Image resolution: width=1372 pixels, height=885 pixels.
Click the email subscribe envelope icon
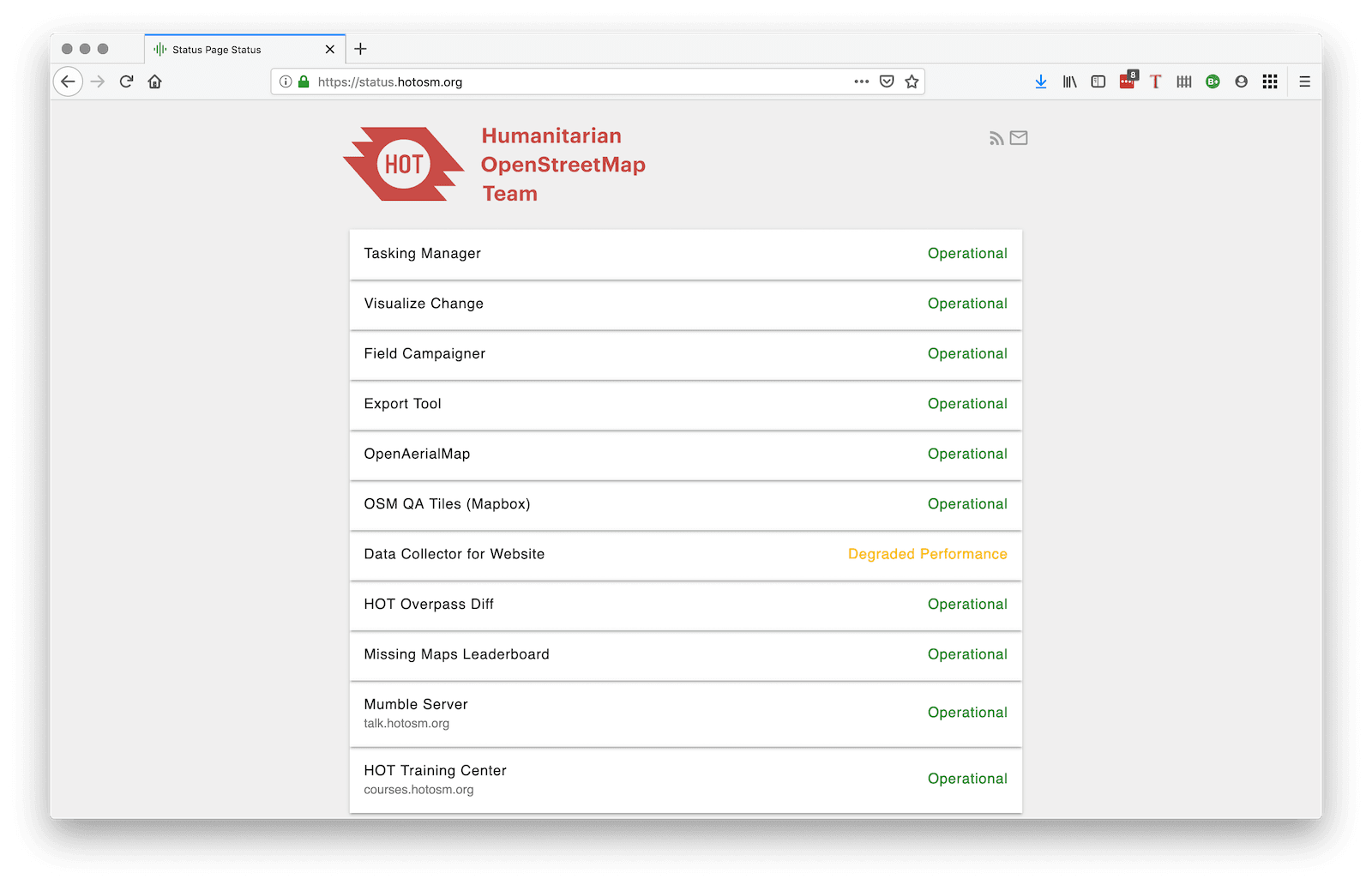click(x=1019, y=138)
